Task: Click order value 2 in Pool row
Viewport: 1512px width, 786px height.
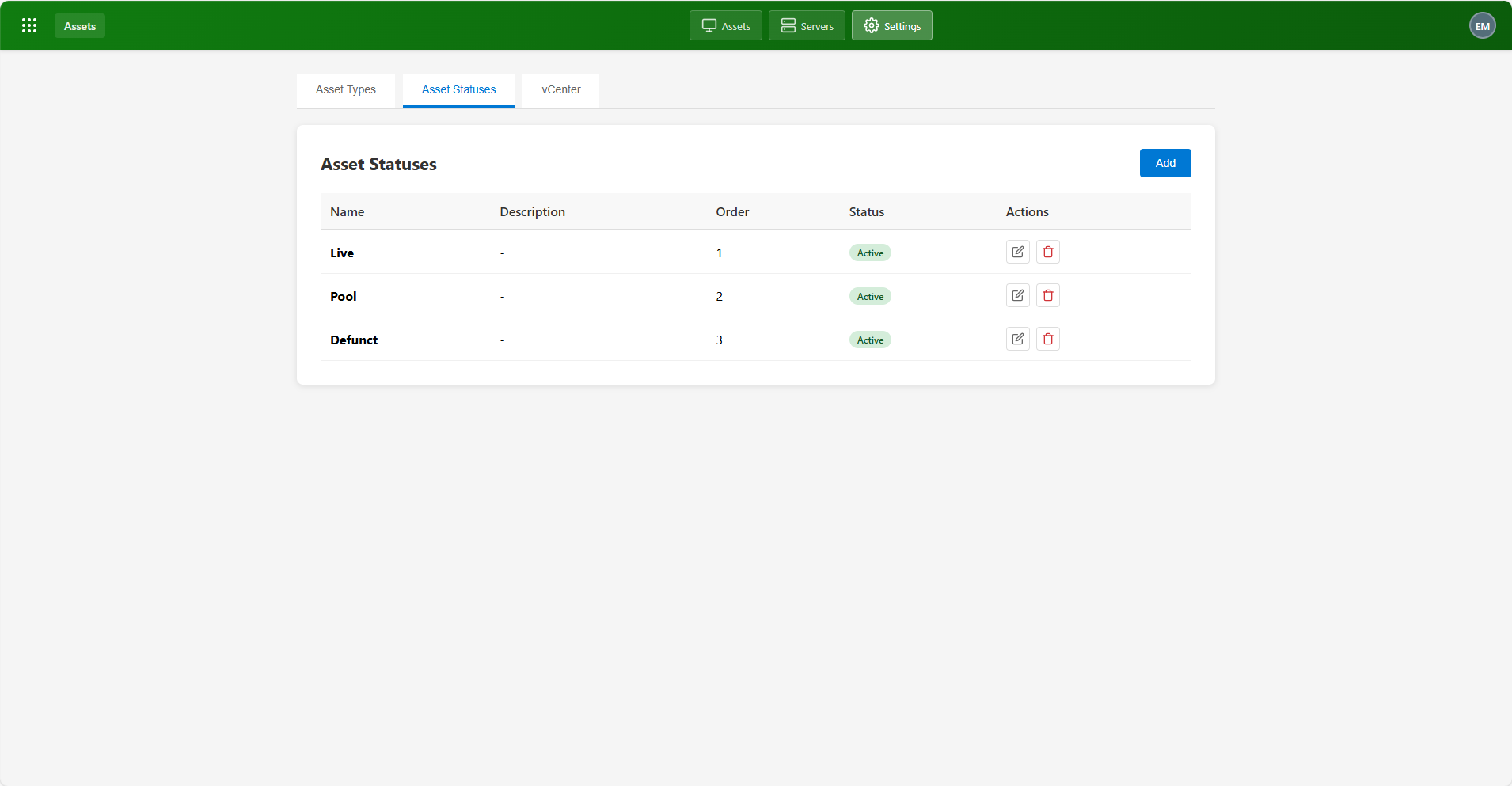Action: [x=720, y=296]
